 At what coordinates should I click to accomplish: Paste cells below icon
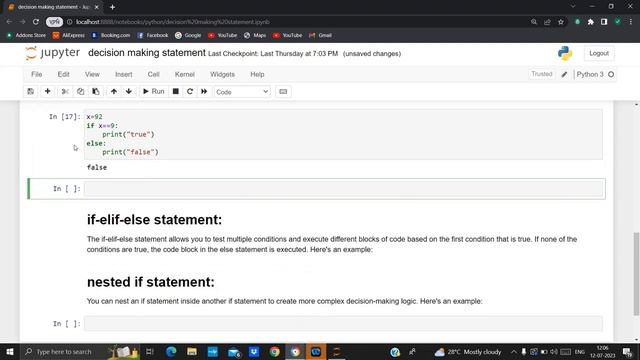(96, 91)
